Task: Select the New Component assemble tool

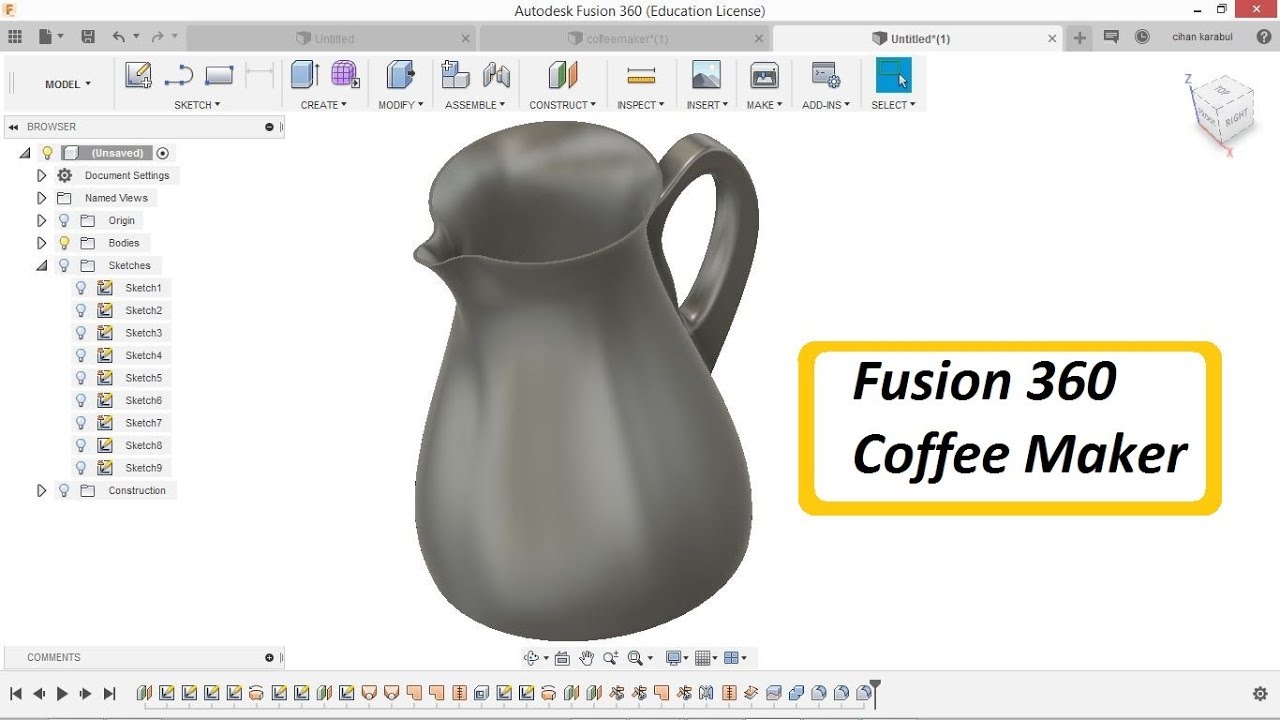Action: (456, 75)
